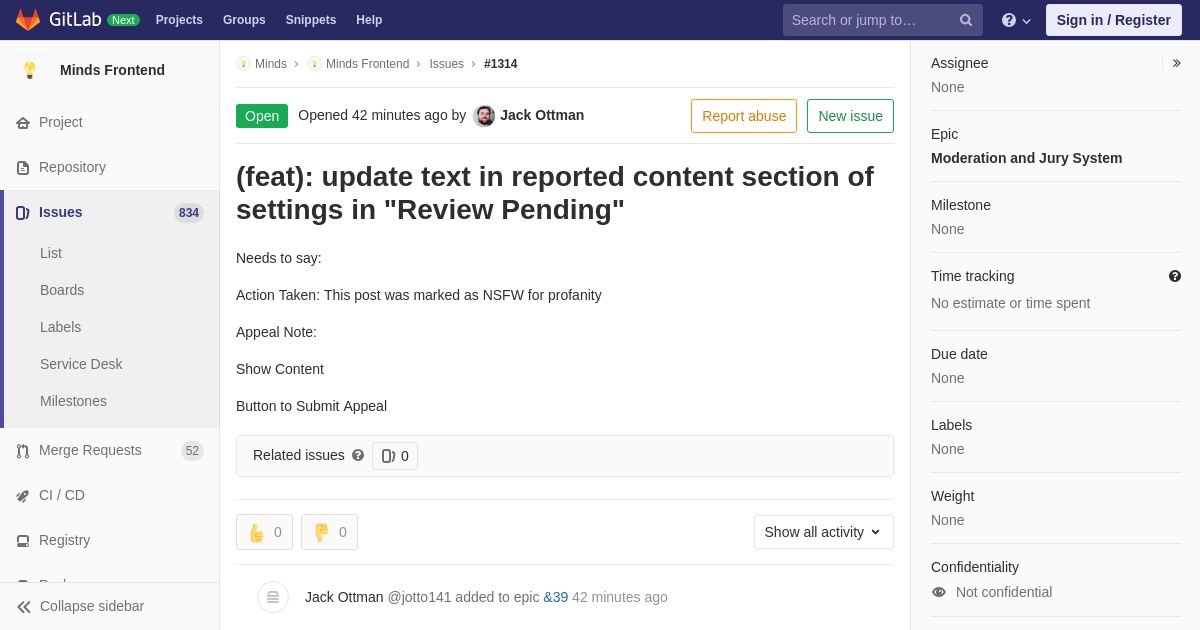The width and height of the screenshot is (1200, 630).
Task: Open the Issues List submenu item
Action: pyautogui.click(x=51, y=253)
